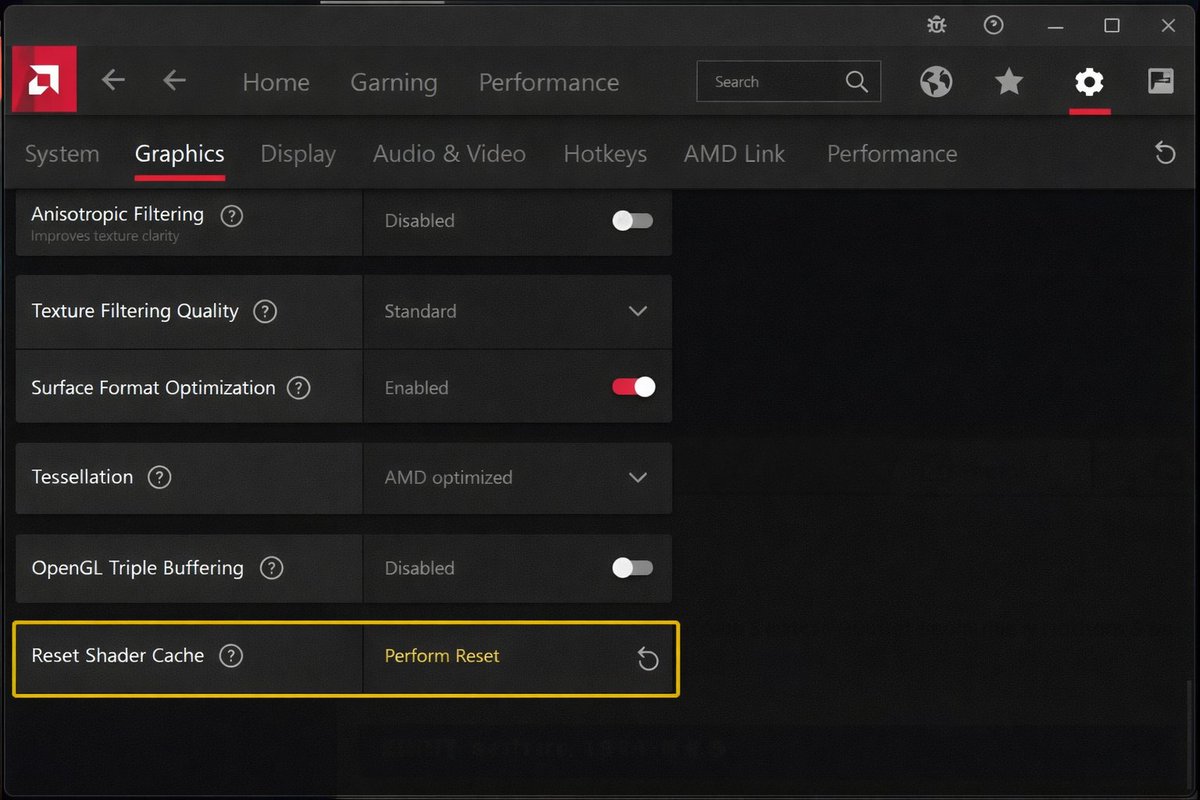Click the 'Surface Format Optimization' label

(153, 388)
